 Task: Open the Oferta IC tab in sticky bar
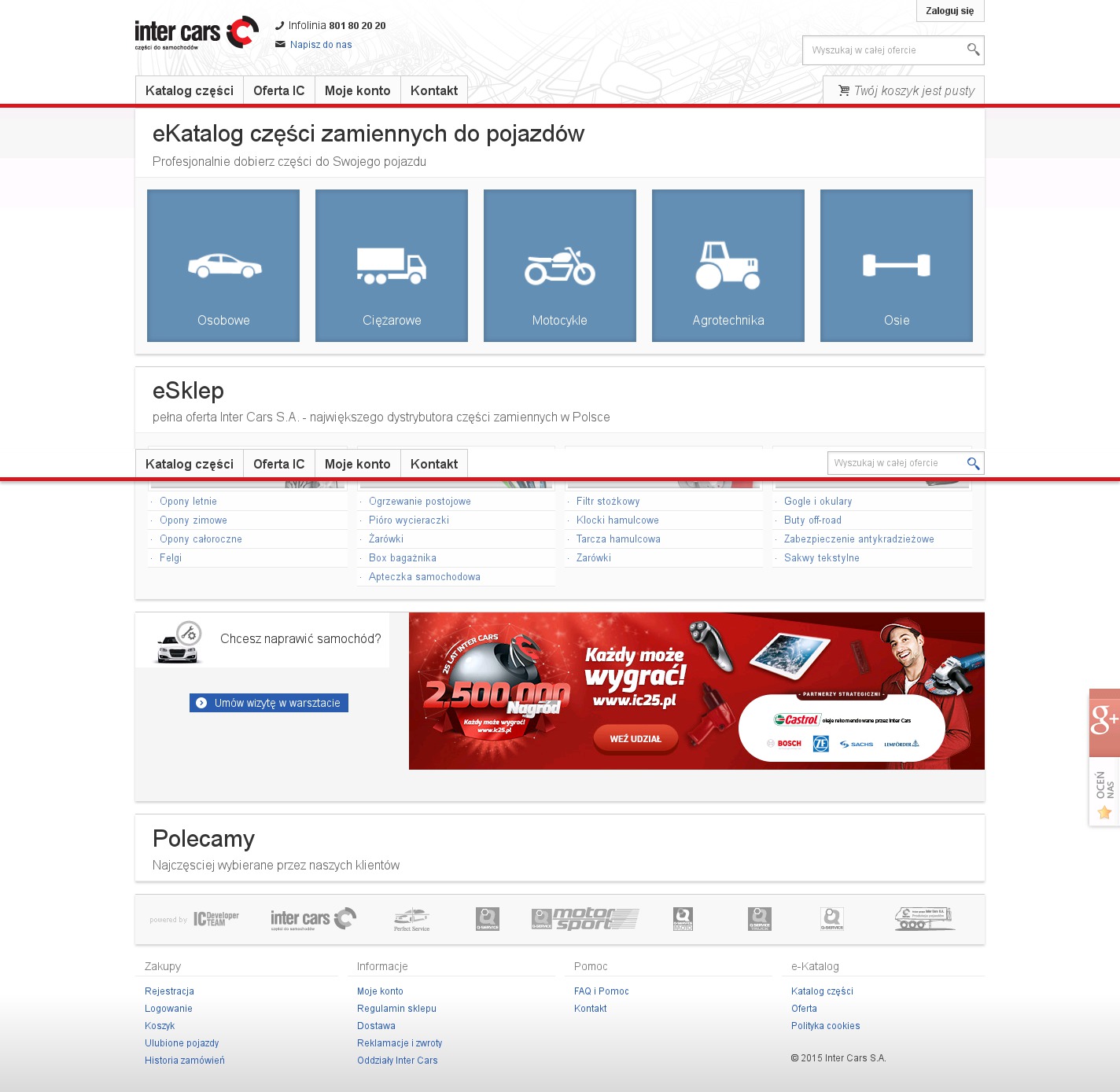279,464
